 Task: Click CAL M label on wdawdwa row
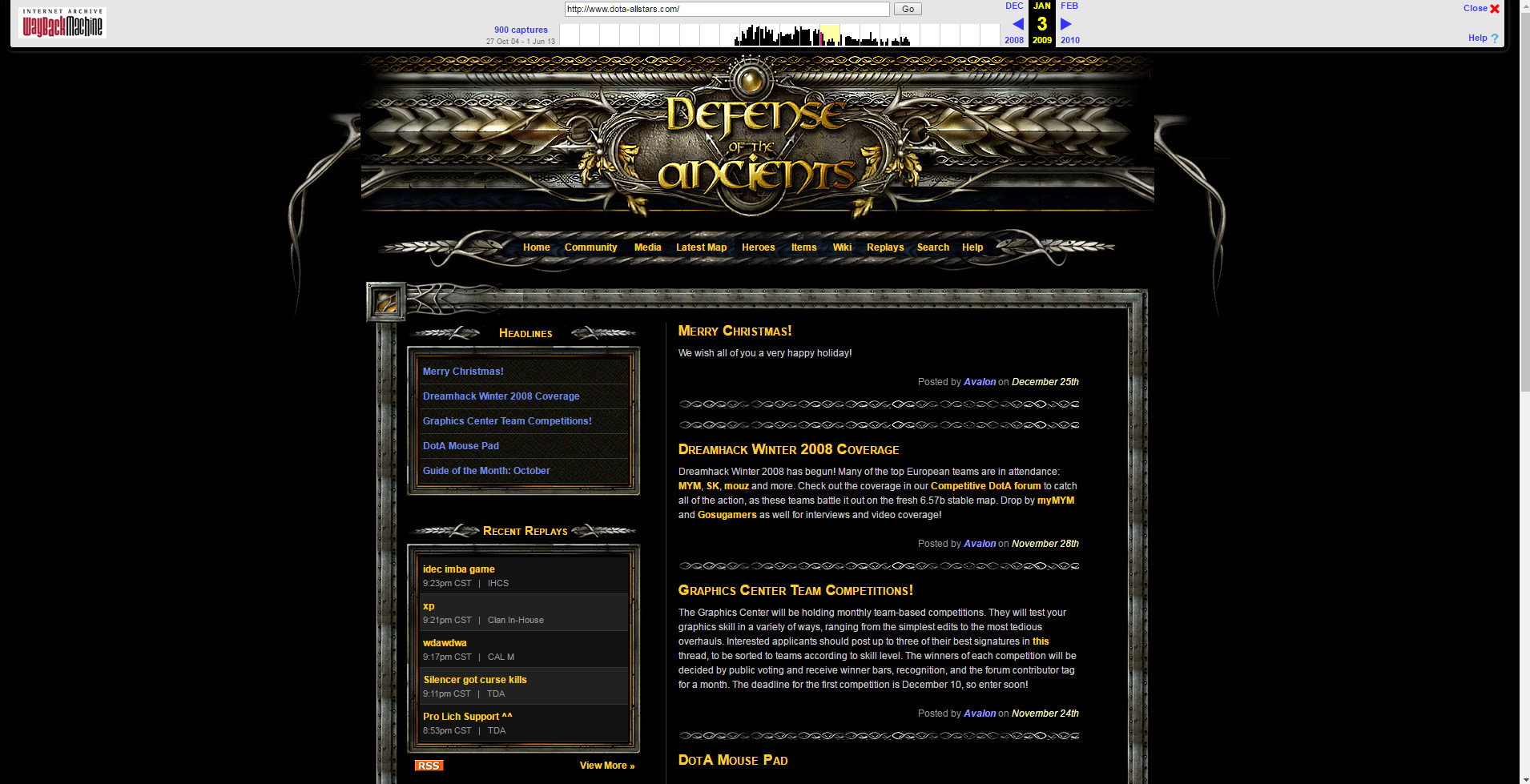point(501,657)
